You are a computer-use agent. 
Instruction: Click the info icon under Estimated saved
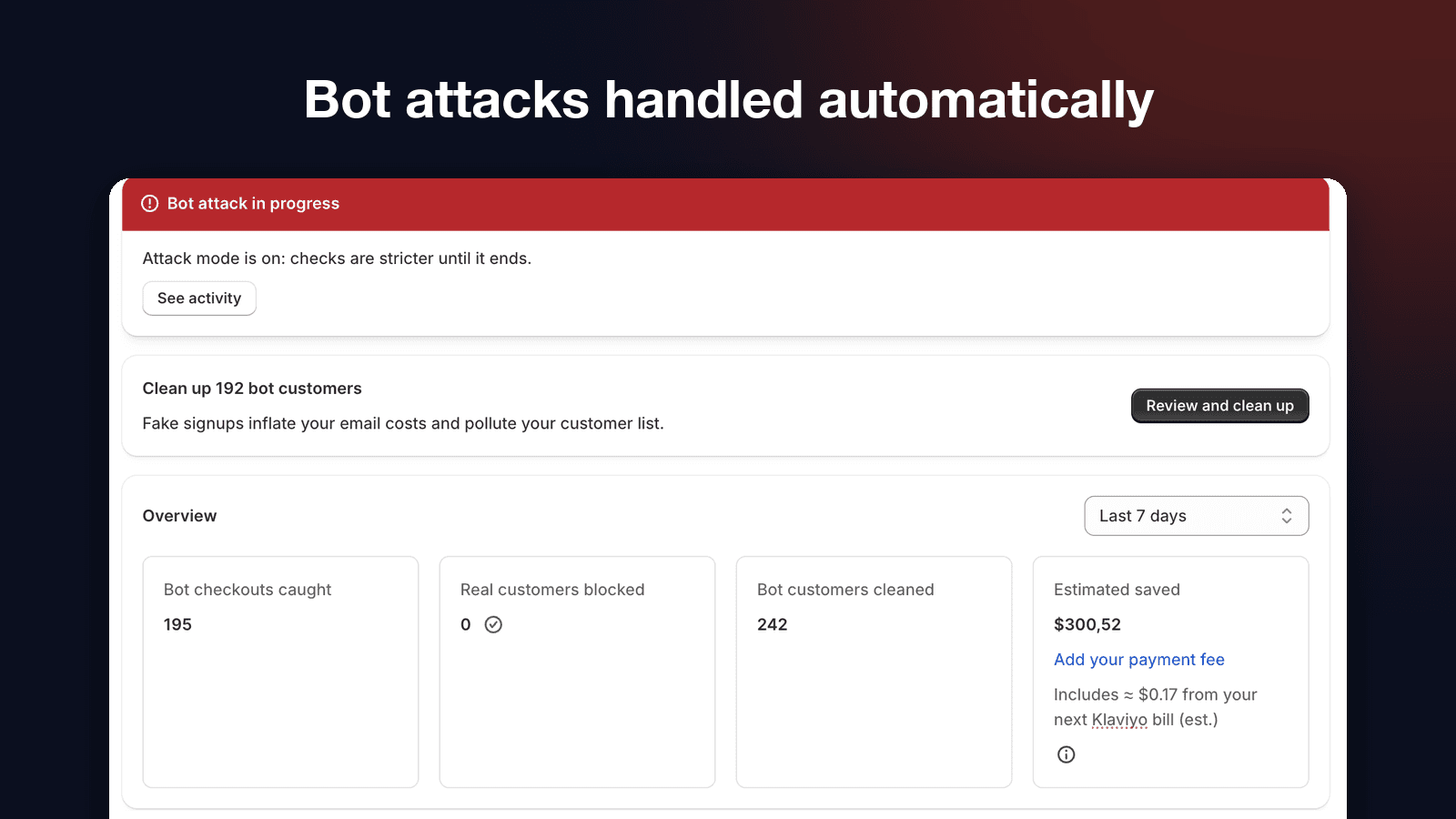[x=1066, y=754]
